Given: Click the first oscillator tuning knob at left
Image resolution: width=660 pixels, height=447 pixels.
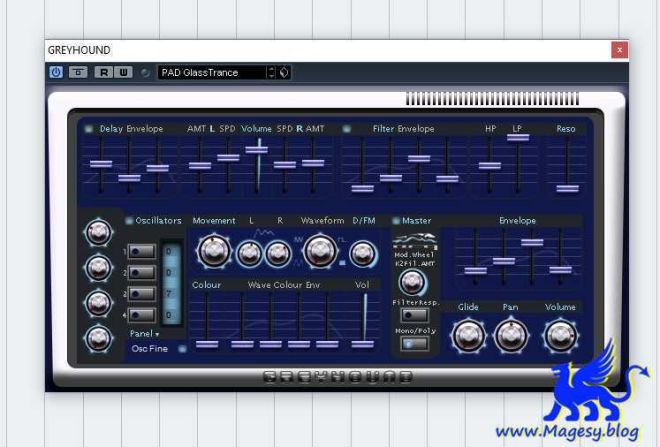Looking at the screenshot, I should 98,232.
